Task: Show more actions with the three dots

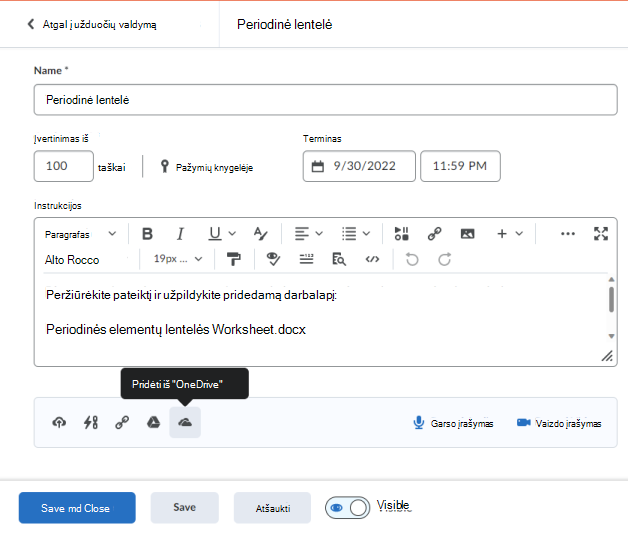Action: click(x=568, y=234)
